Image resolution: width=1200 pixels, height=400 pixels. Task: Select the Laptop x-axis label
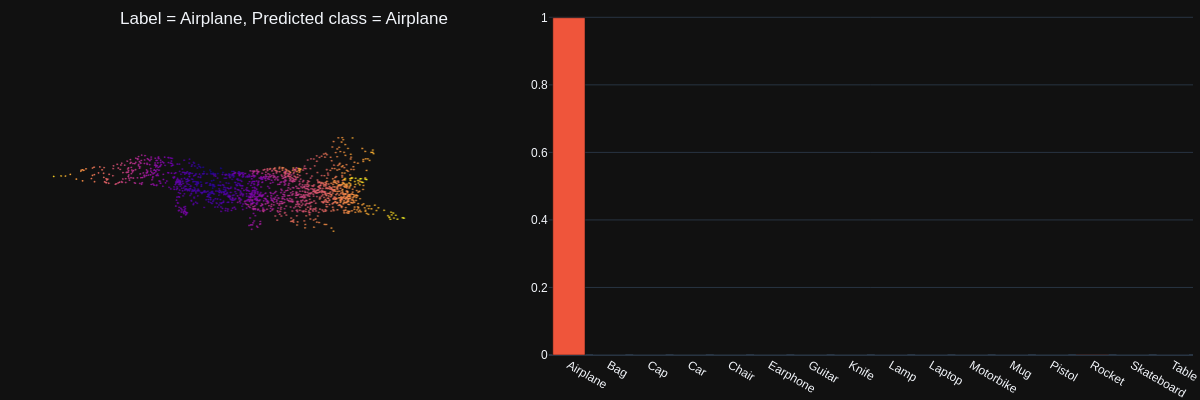click(x=946, y=373)
